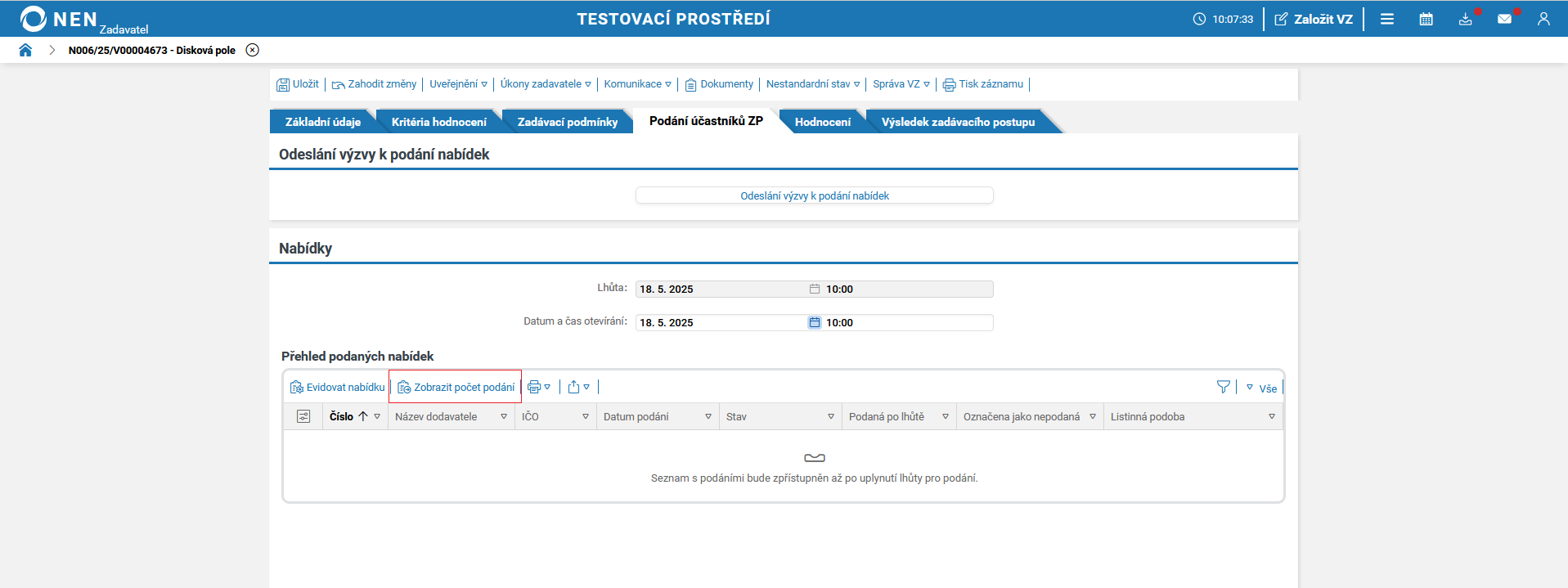Open the Listinná podoba column filter arrow
1568x588 pixels.
pyautogui.click(x=1272, y=417)
